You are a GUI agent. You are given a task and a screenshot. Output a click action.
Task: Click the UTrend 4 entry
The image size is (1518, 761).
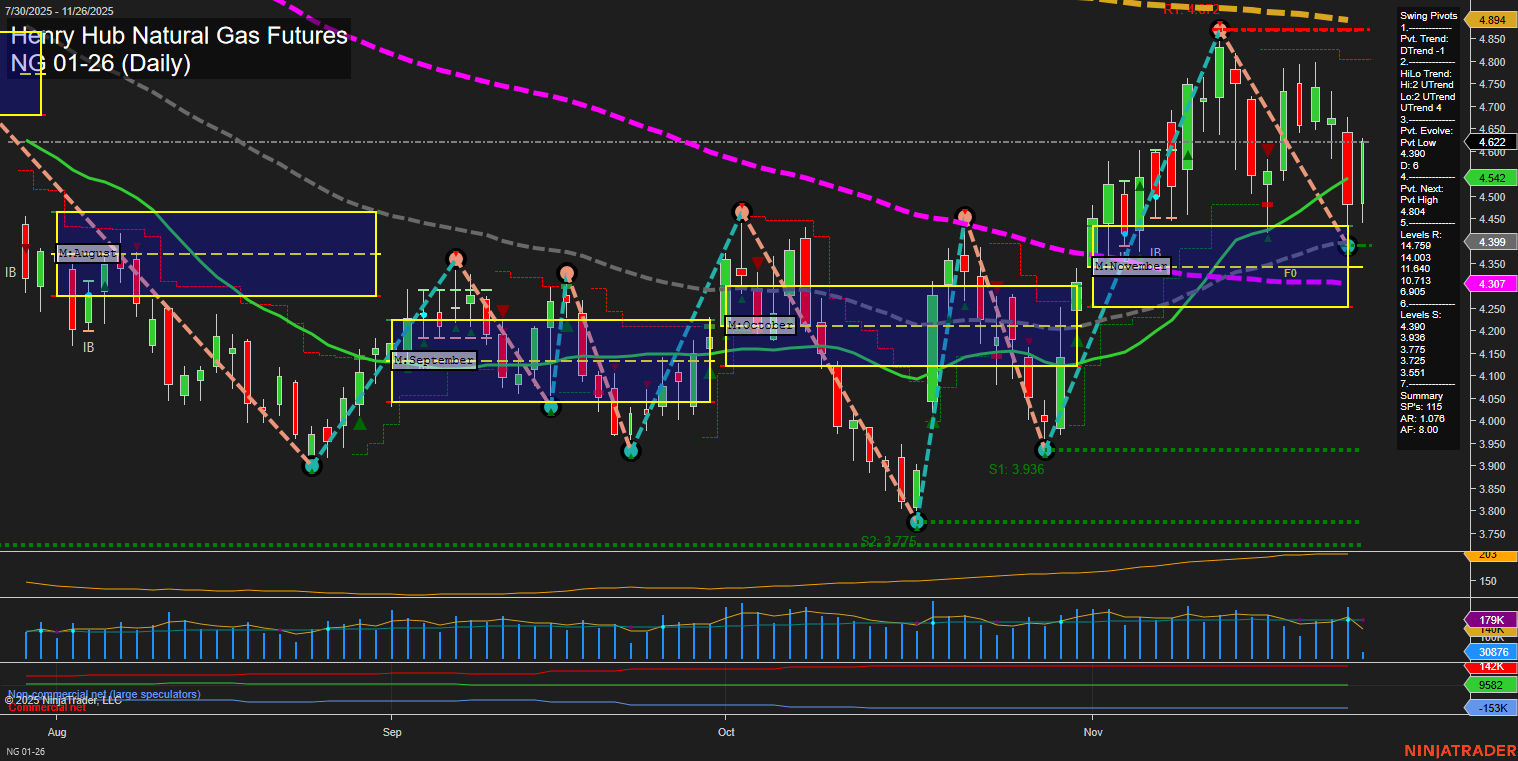(x=1422, y=108)
